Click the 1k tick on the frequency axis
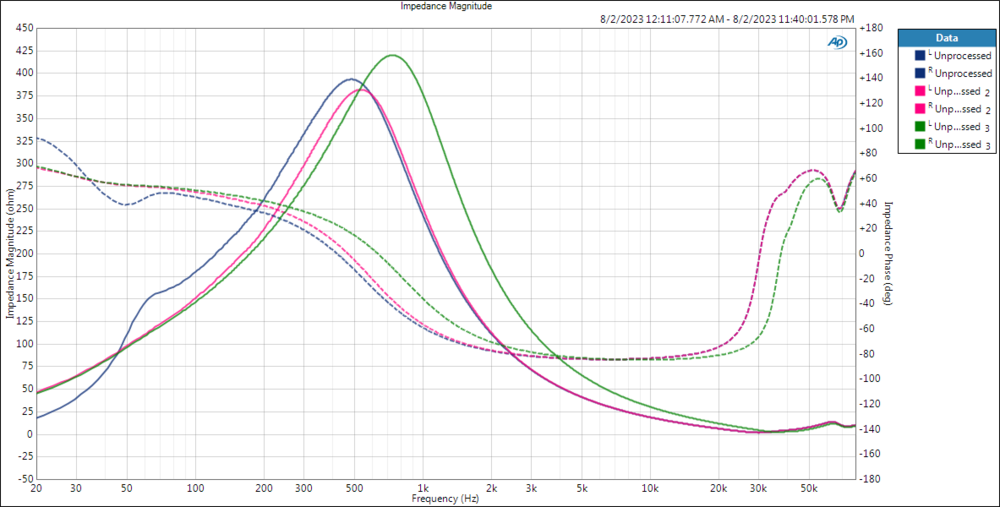This screenshot has height=507, width=1000. (x=423, y=487)
